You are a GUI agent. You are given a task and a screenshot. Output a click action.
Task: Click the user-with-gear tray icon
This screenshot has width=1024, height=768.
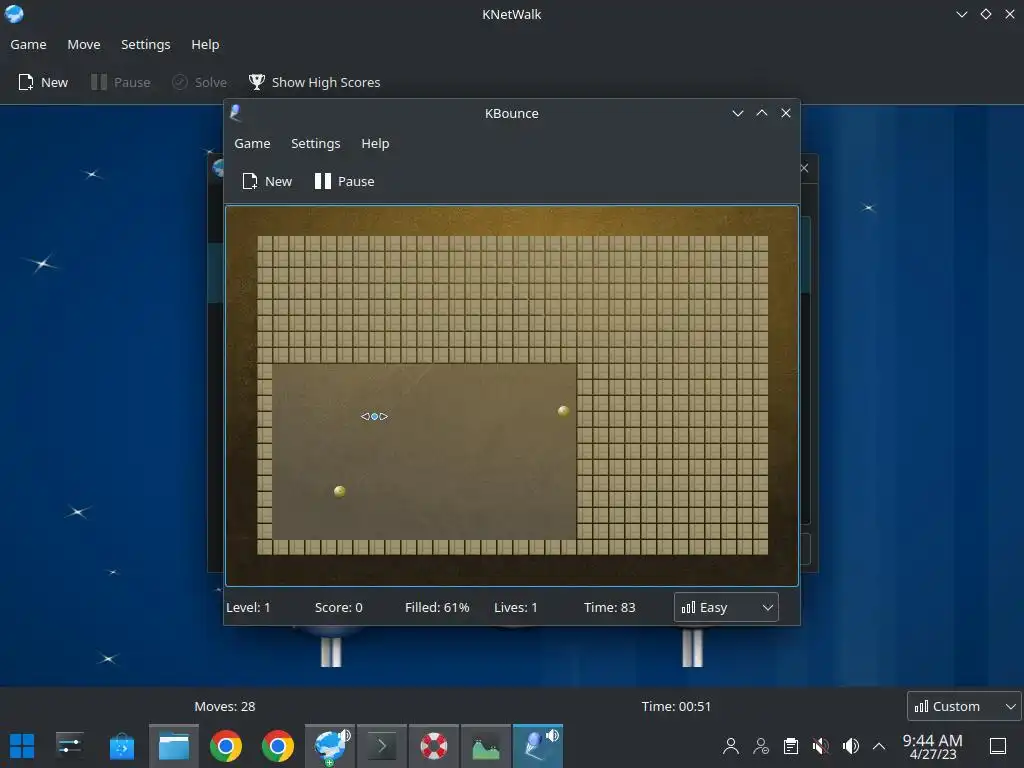pos(761,746)
